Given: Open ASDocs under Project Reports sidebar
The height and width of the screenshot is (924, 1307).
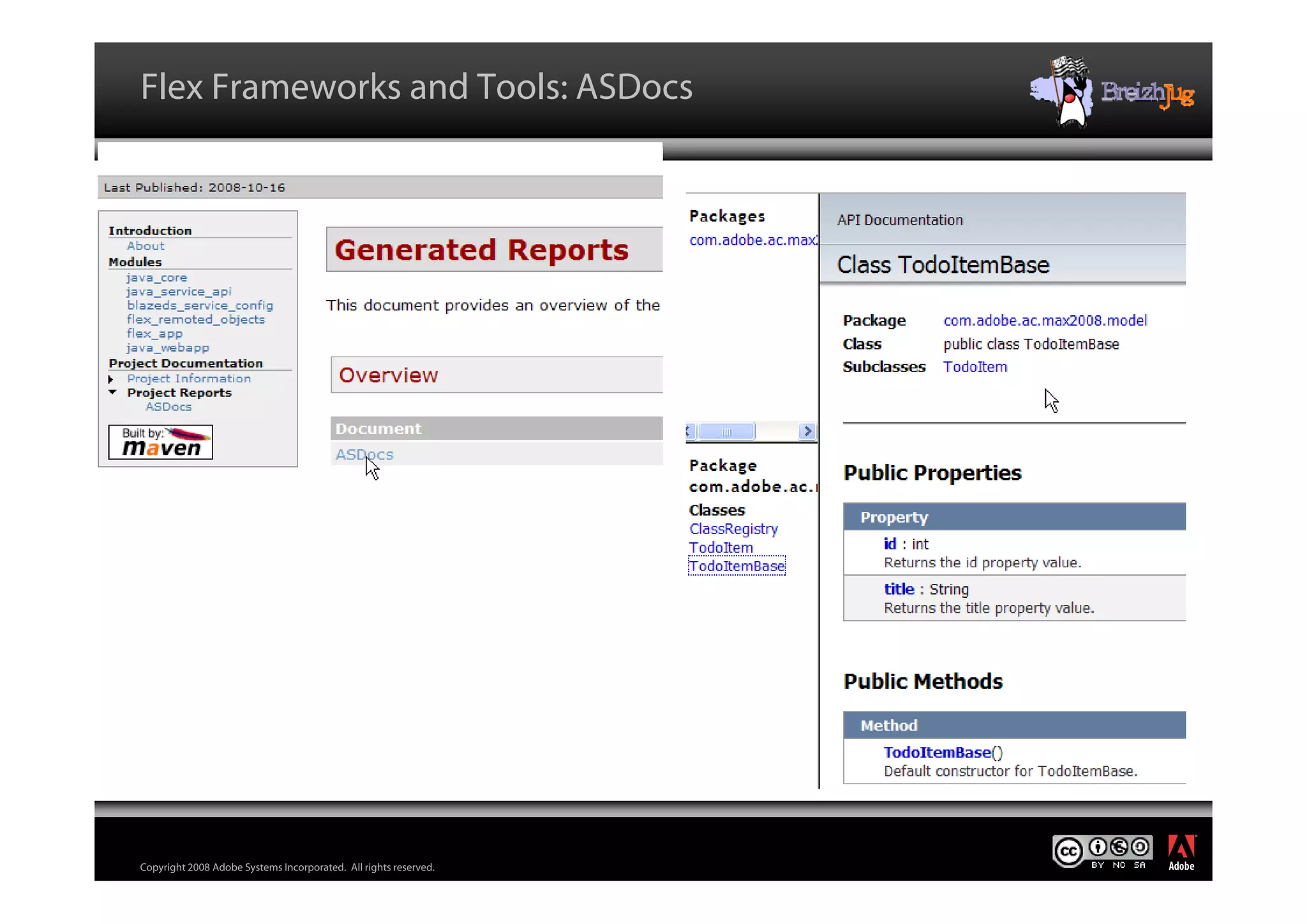Looking at the screenshot, I should click(x=168, y=407).
